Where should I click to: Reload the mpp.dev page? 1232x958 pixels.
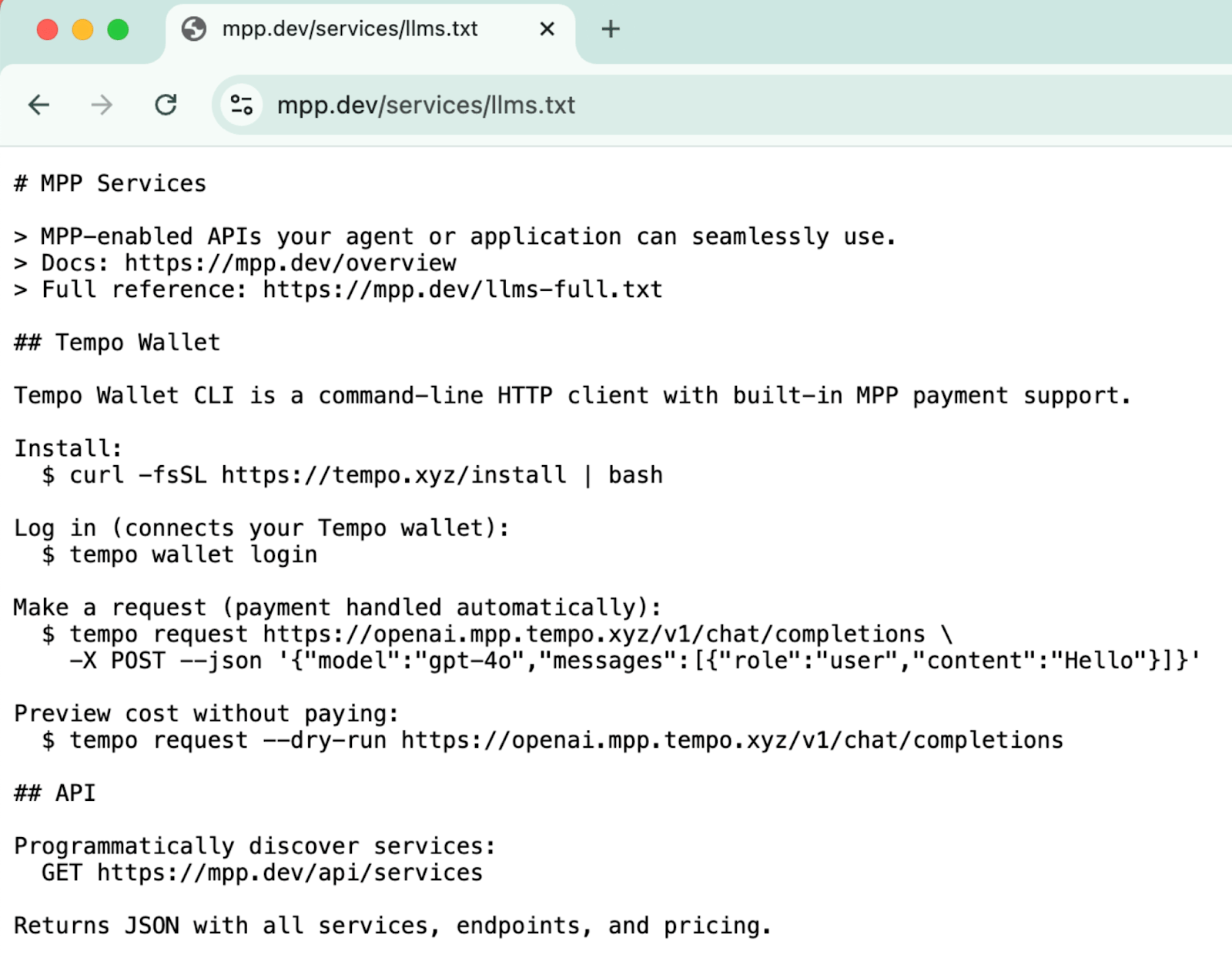point(166,105)
